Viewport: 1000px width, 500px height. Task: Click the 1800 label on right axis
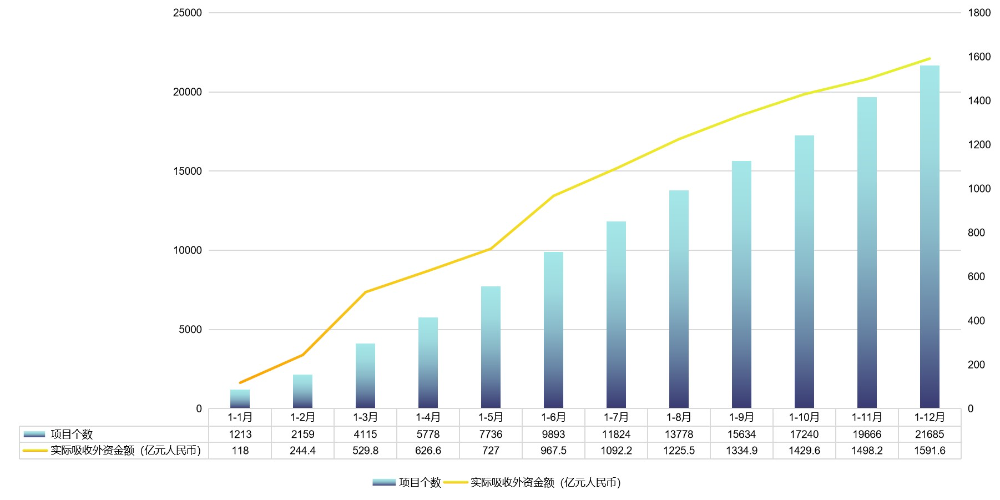[978, 13]
